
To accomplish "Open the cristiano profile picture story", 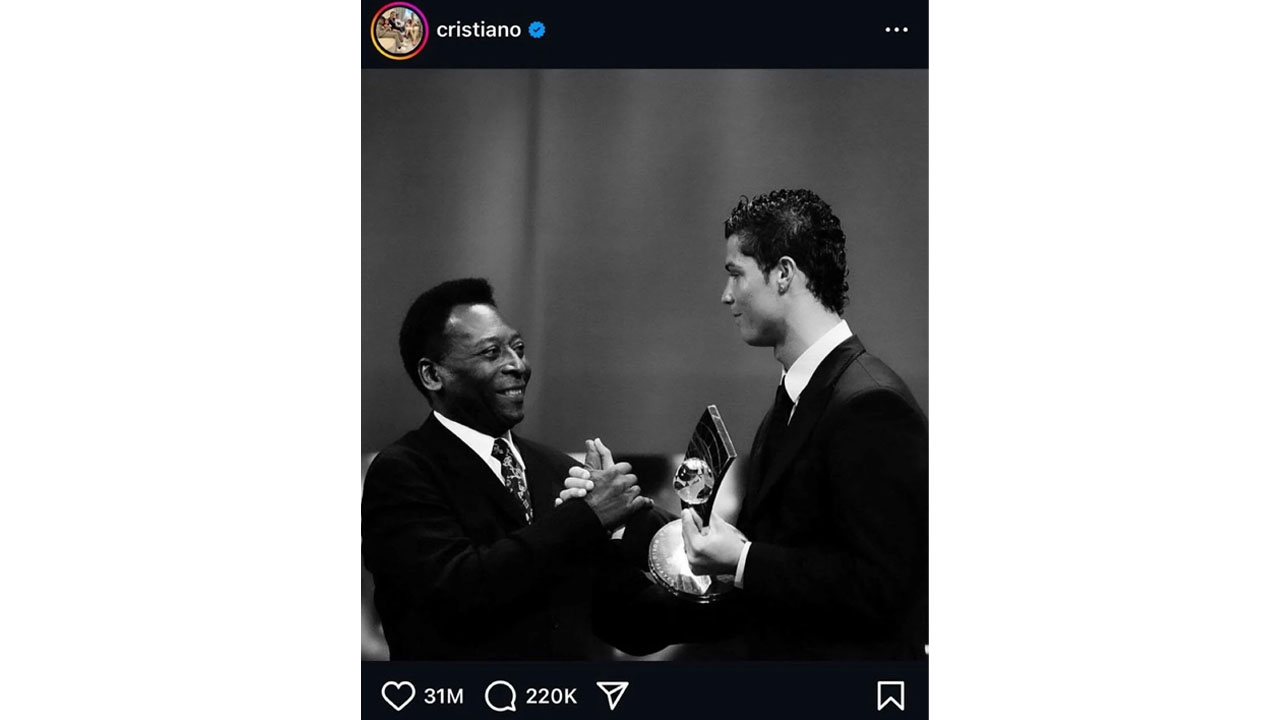I will point(399,30).
